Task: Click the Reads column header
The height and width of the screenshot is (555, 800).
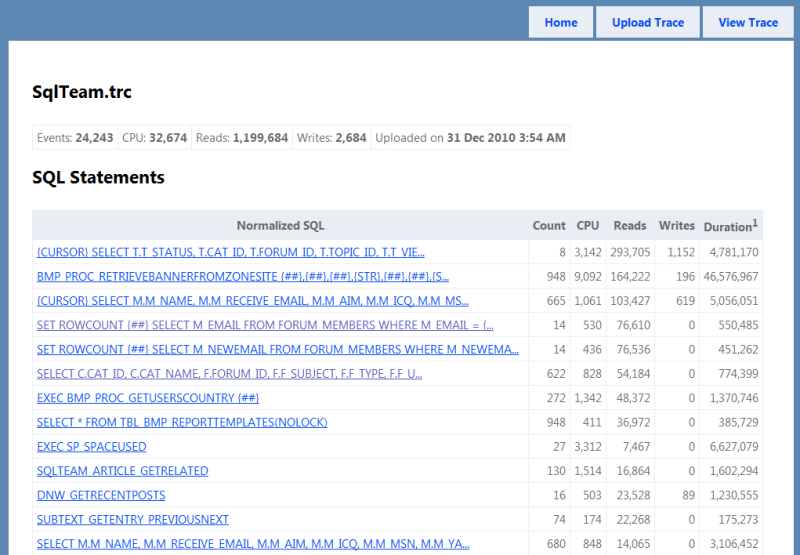Action: 630,225
